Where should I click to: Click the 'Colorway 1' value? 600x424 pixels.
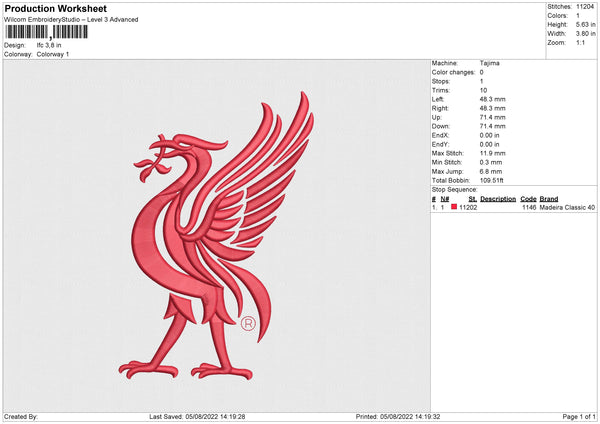(53, 54)
